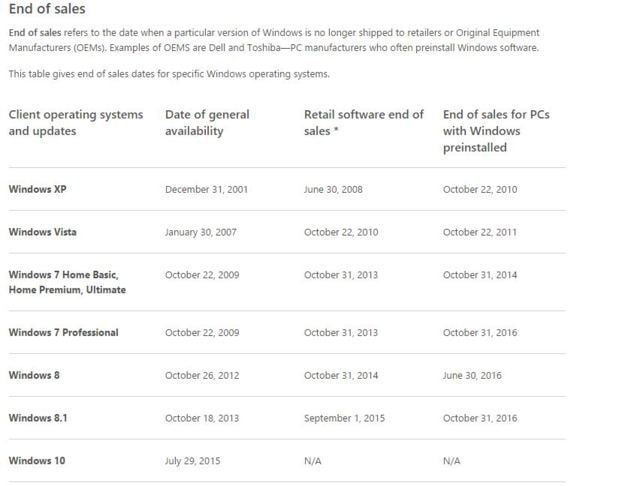Select the Windows Vista row label
Screen dimensions: 640x486
42,232
